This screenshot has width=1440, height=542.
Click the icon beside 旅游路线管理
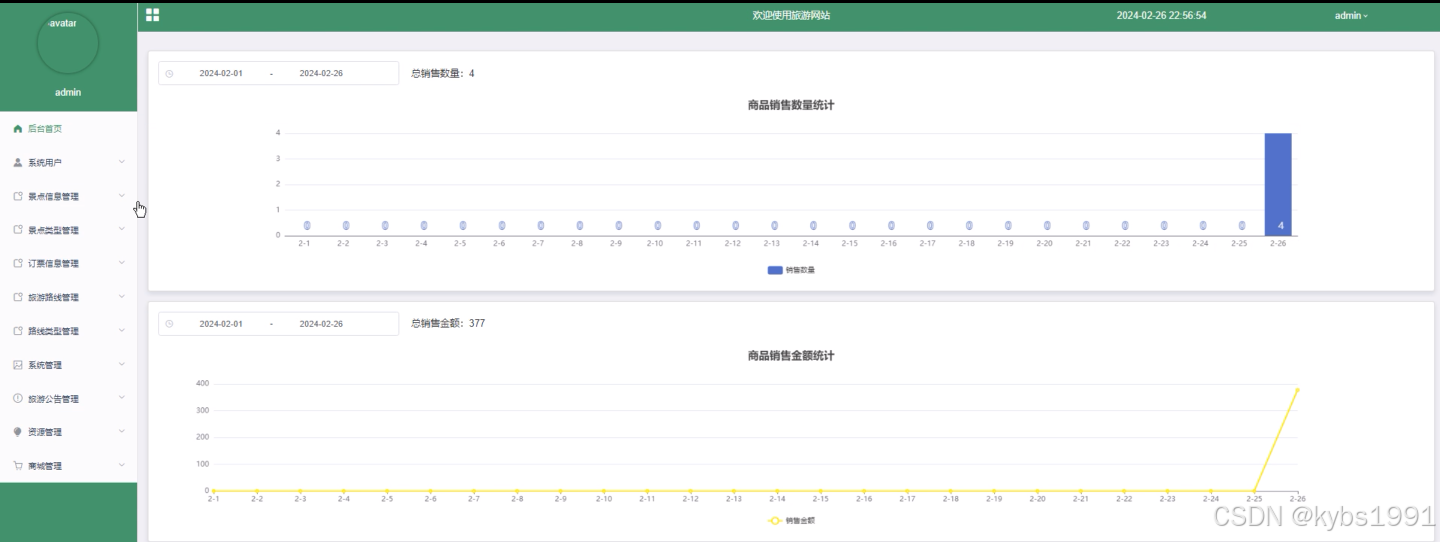(x=18, y=297)
